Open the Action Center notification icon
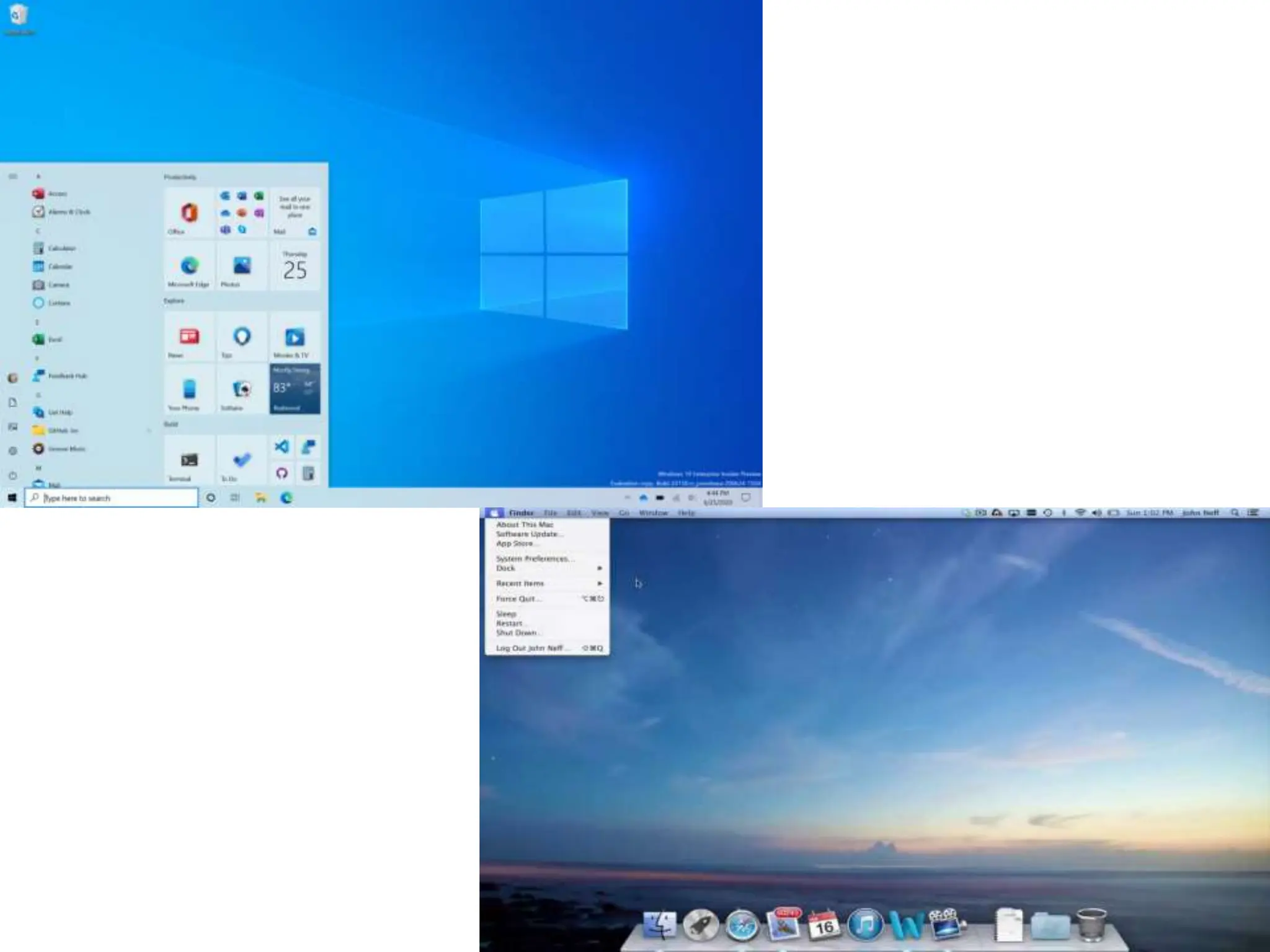The image size is (1270, 952). click(x=747, y=498)
